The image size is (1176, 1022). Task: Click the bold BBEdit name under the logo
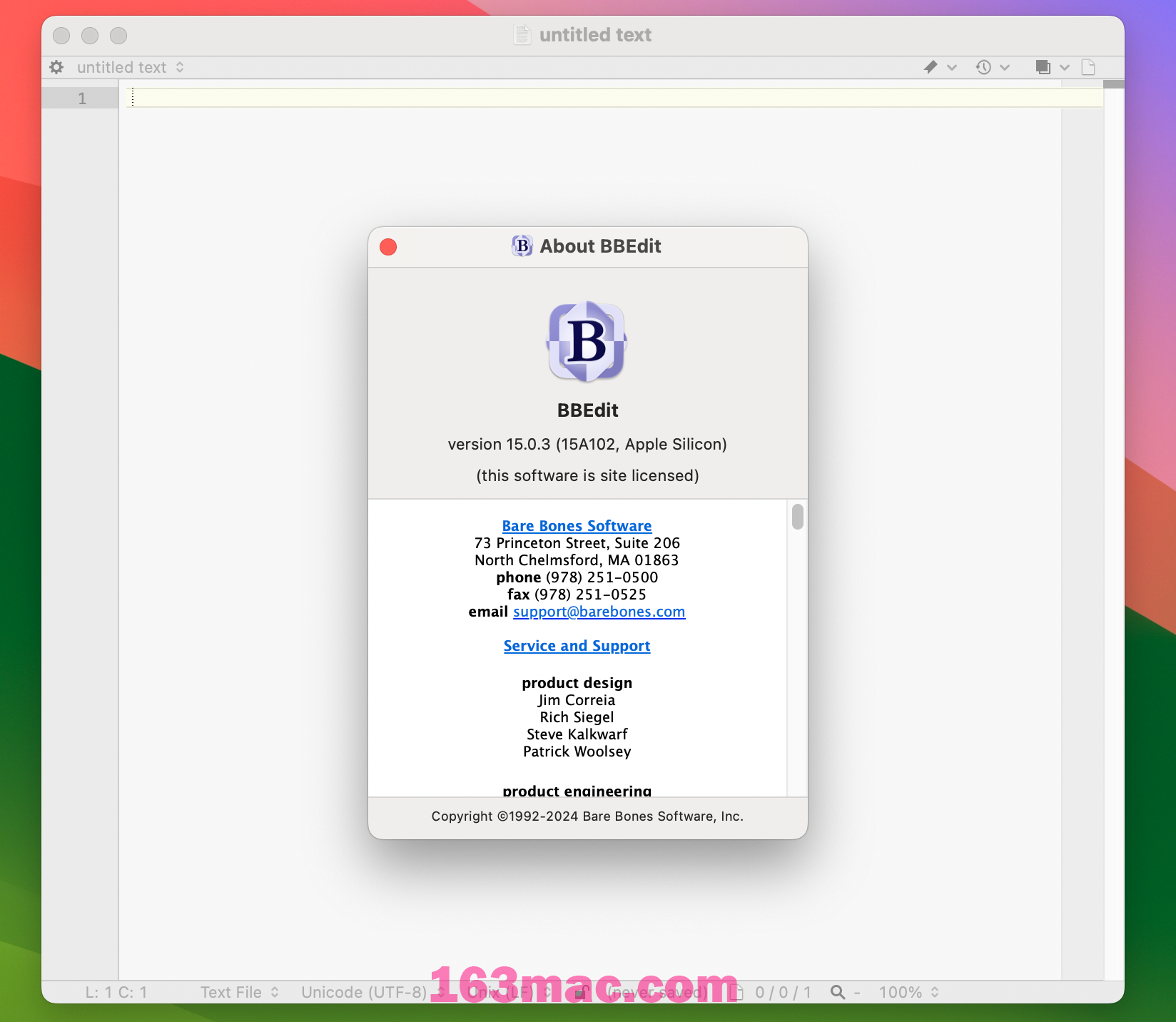click(x=587, y=410)
